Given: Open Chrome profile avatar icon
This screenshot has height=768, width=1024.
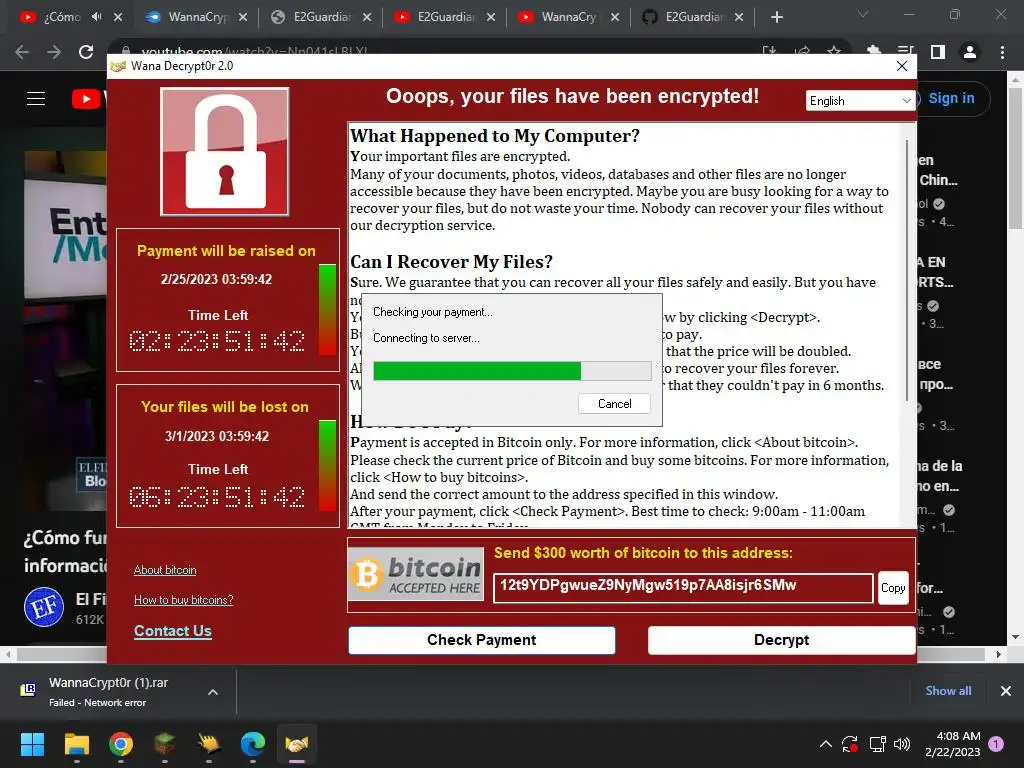Looking at the screenshot, I should pos(970,52).
